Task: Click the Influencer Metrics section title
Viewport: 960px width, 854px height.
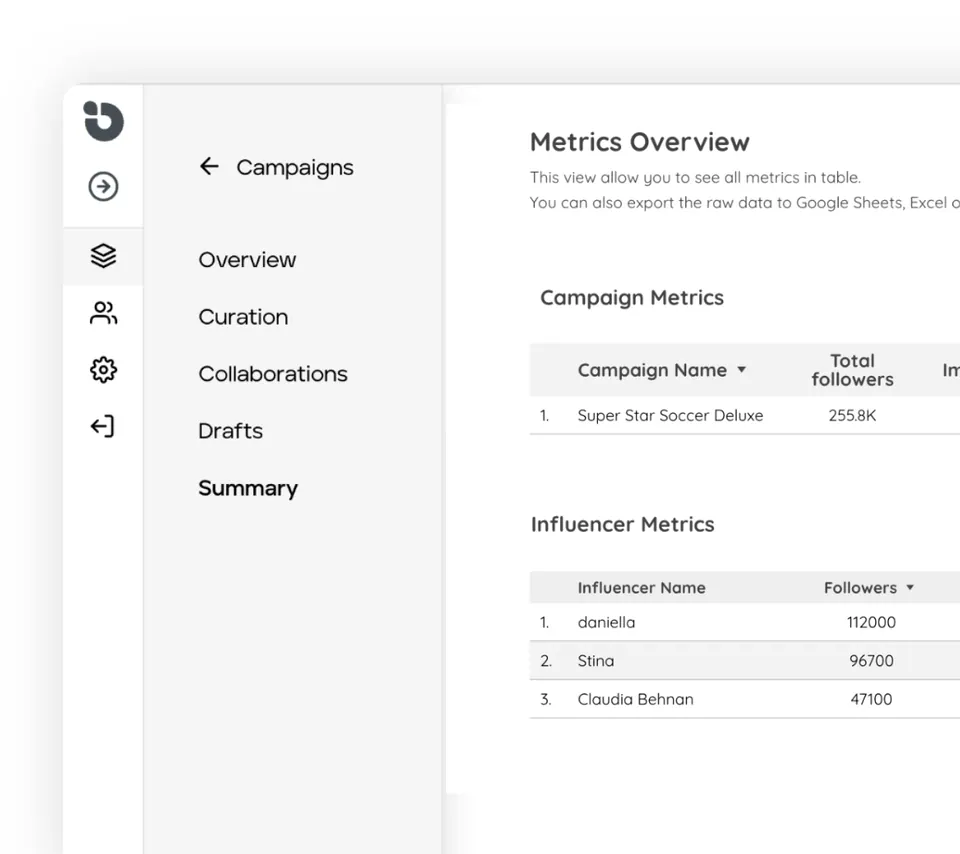Action: click(623, 524)
